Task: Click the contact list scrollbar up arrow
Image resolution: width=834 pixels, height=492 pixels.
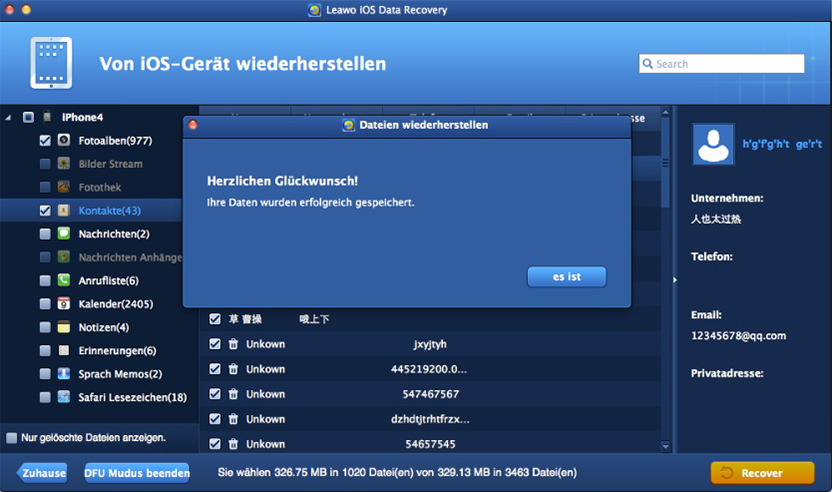Action: [x=665, y=112]
